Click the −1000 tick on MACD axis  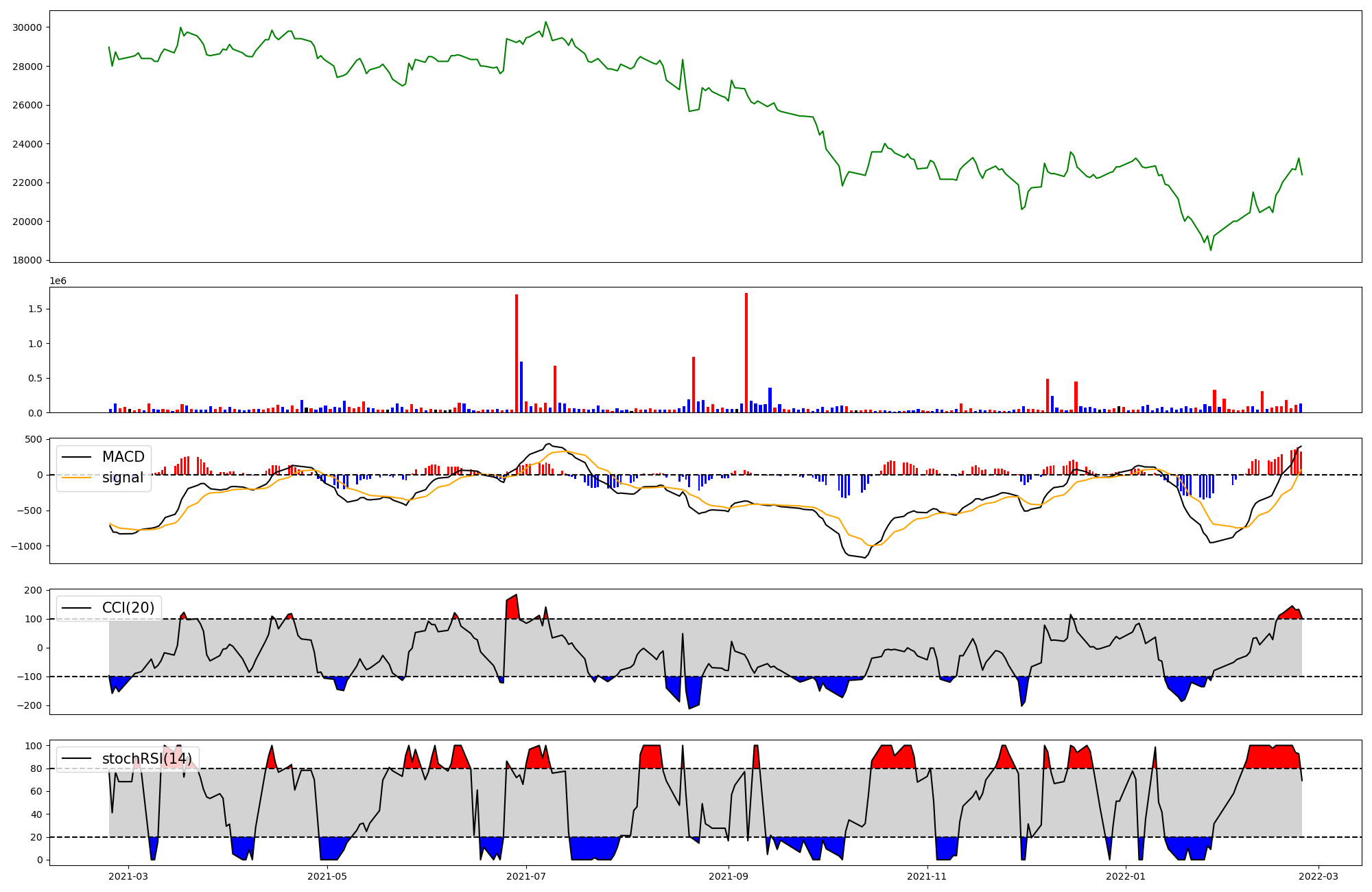[25, 546]
